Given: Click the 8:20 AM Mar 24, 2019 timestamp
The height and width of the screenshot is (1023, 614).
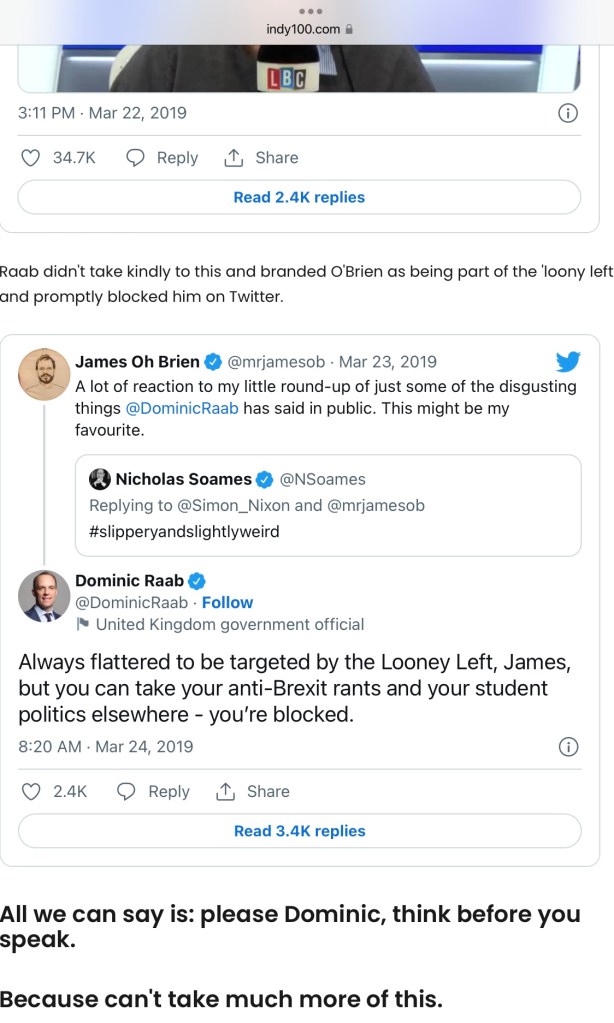Looking at the screenshot, I should click(105, 747).
